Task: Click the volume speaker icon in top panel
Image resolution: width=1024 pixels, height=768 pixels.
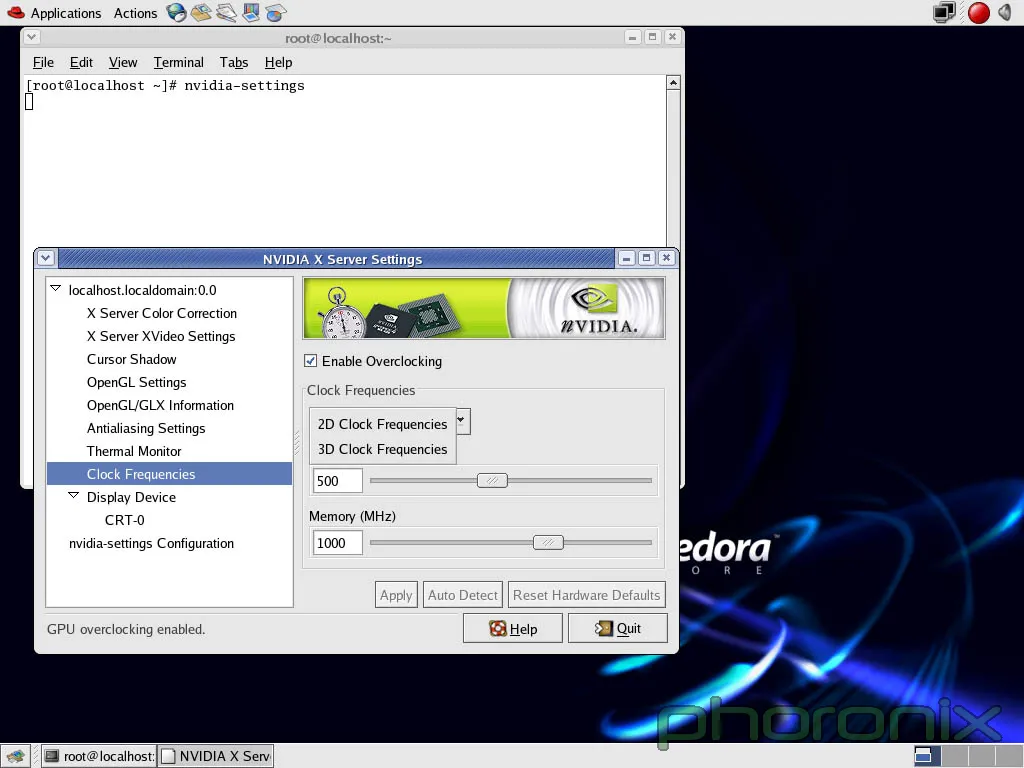Action: [1006, 12]
